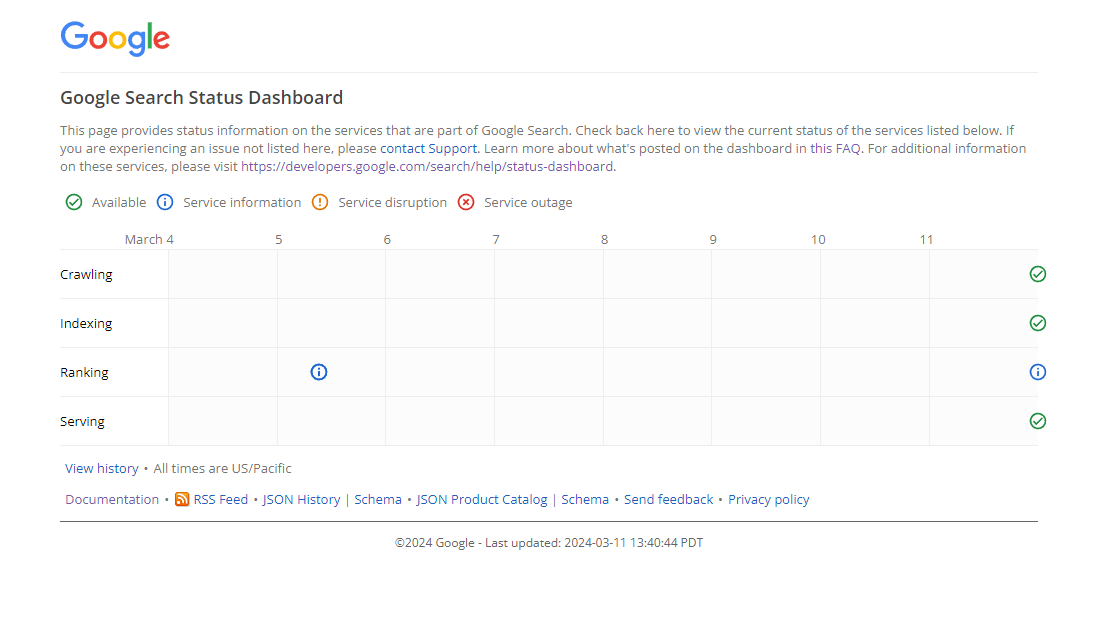Click the 7 date column header
Viewport: 1108px width, 631px height.
[x=496, y=240]
